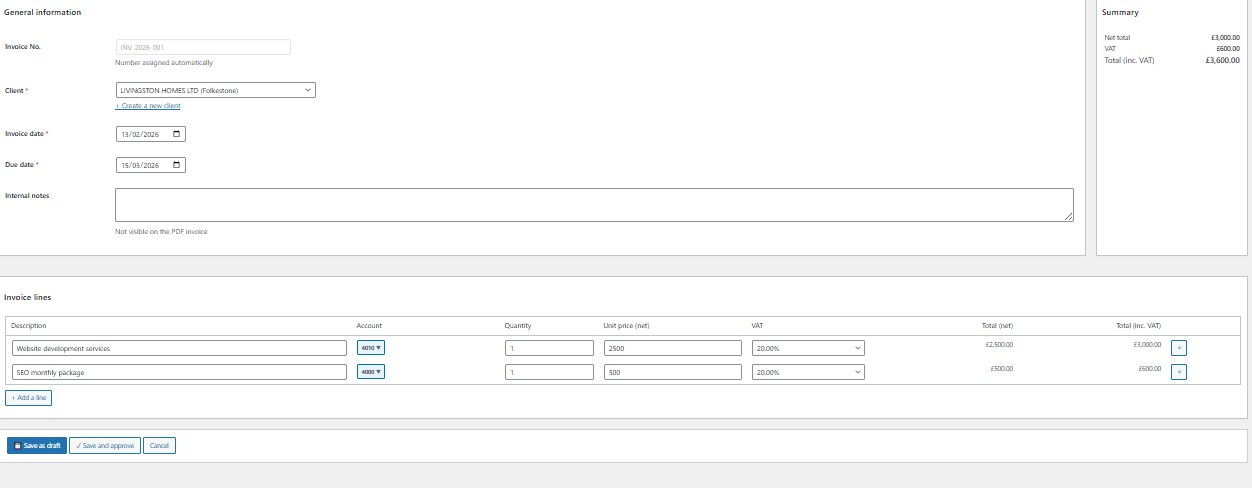Open the due date calendar picker icon
The image size is (1252, 488).
tap(177, 165)
